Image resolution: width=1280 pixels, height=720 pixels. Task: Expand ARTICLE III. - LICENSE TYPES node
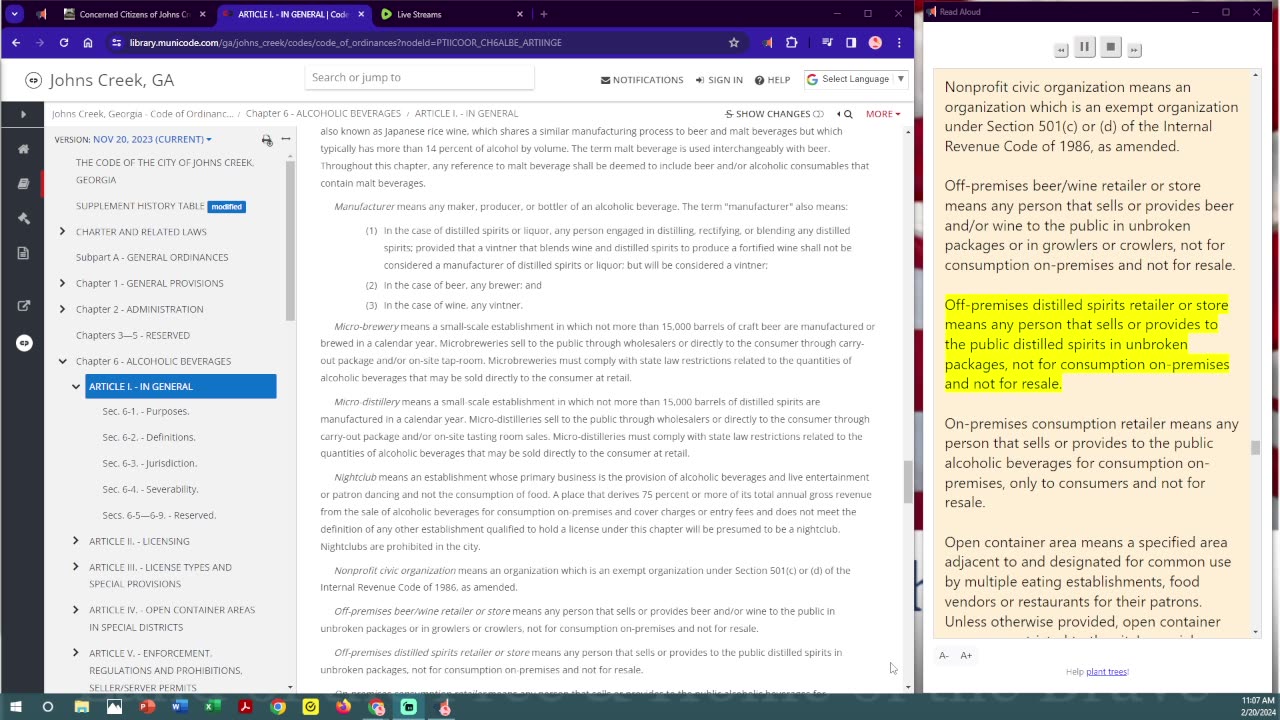pos(75,567)
